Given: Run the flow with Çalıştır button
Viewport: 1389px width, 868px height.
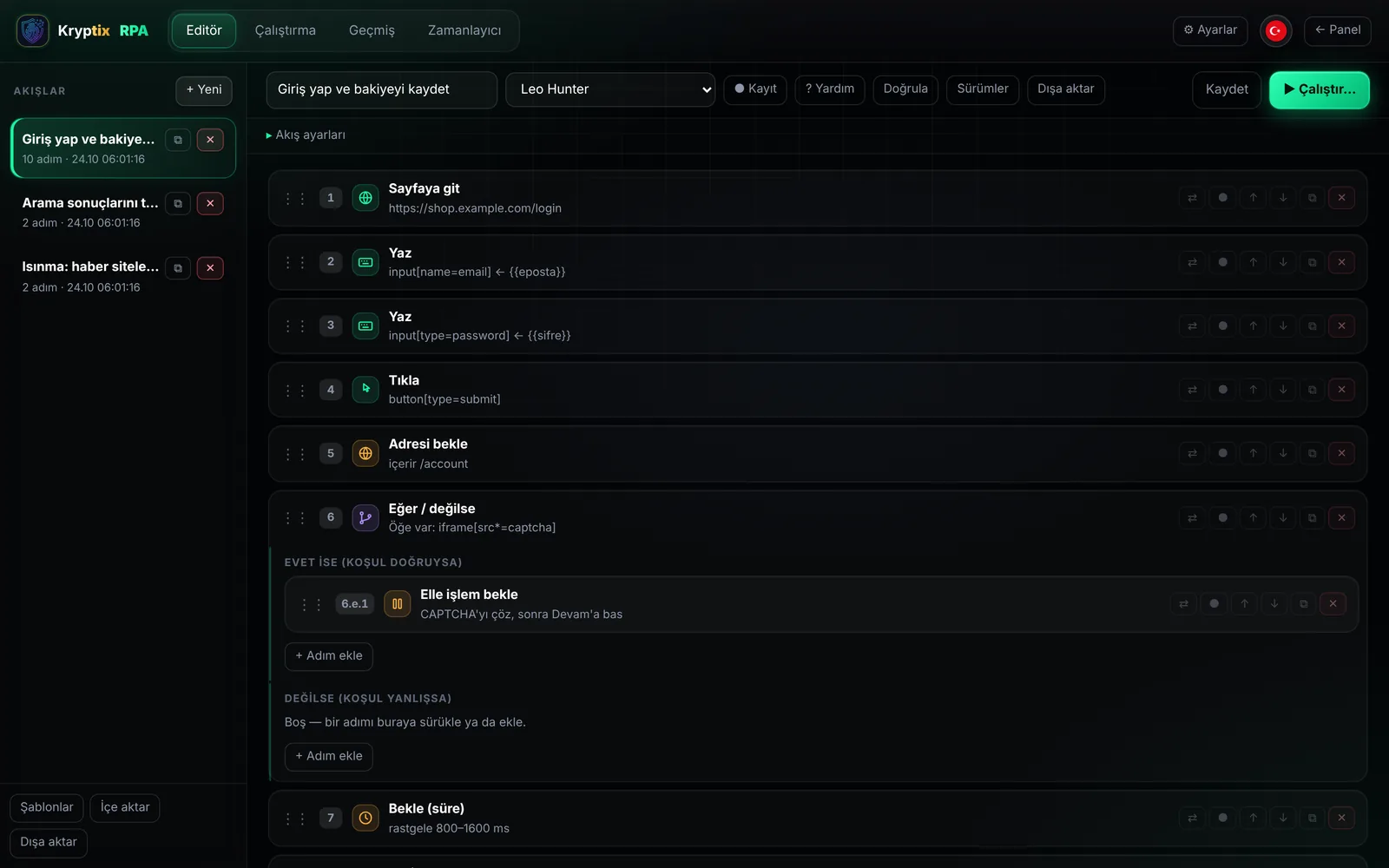Looking at the screenshot, I should click(1320, 89).
